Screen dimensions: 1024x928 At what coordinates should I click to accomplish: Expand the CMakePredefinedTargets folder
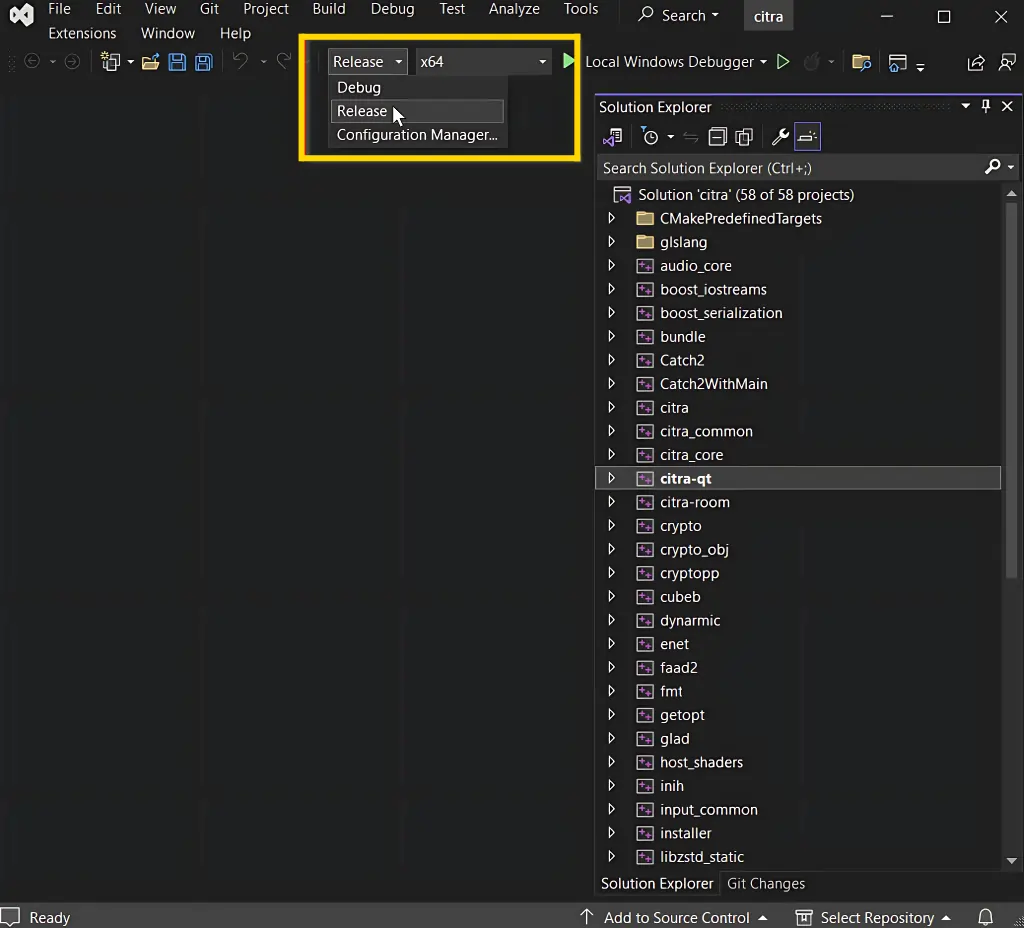tap(611, 218)
